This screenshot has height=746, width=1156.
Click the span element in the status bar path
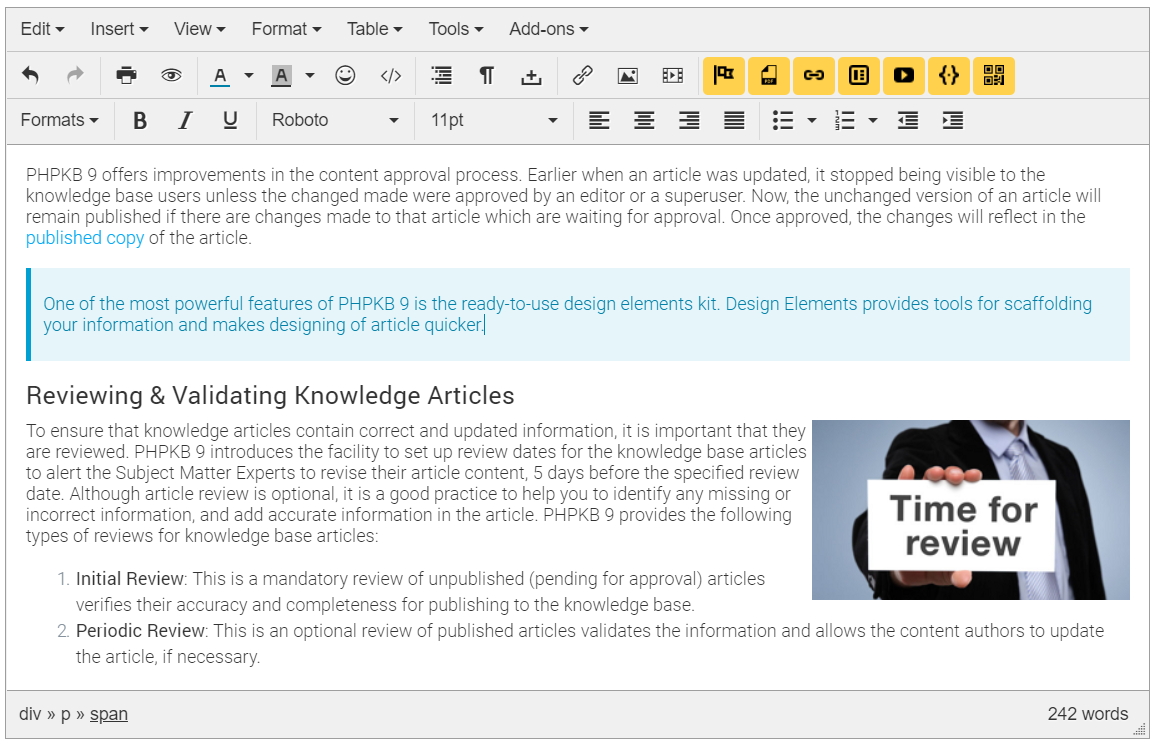coord(108,714)
